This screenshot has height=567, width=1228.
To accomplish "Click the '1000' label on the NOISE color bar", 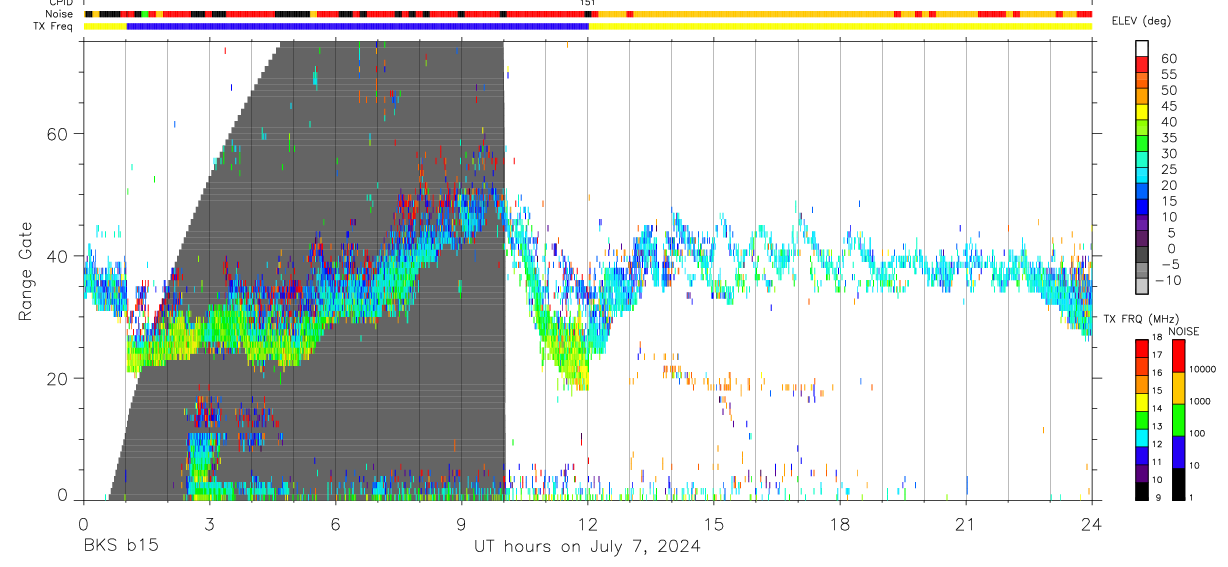I will [1200, 401].
